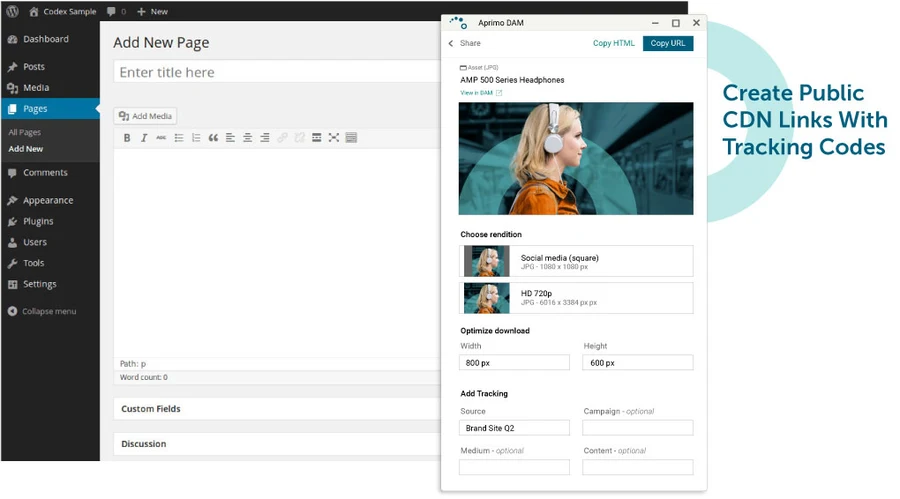The width and height of the screenshot is (900, 499).
Task: Click the Source tracking field
Action: click(x=514, y=428)
